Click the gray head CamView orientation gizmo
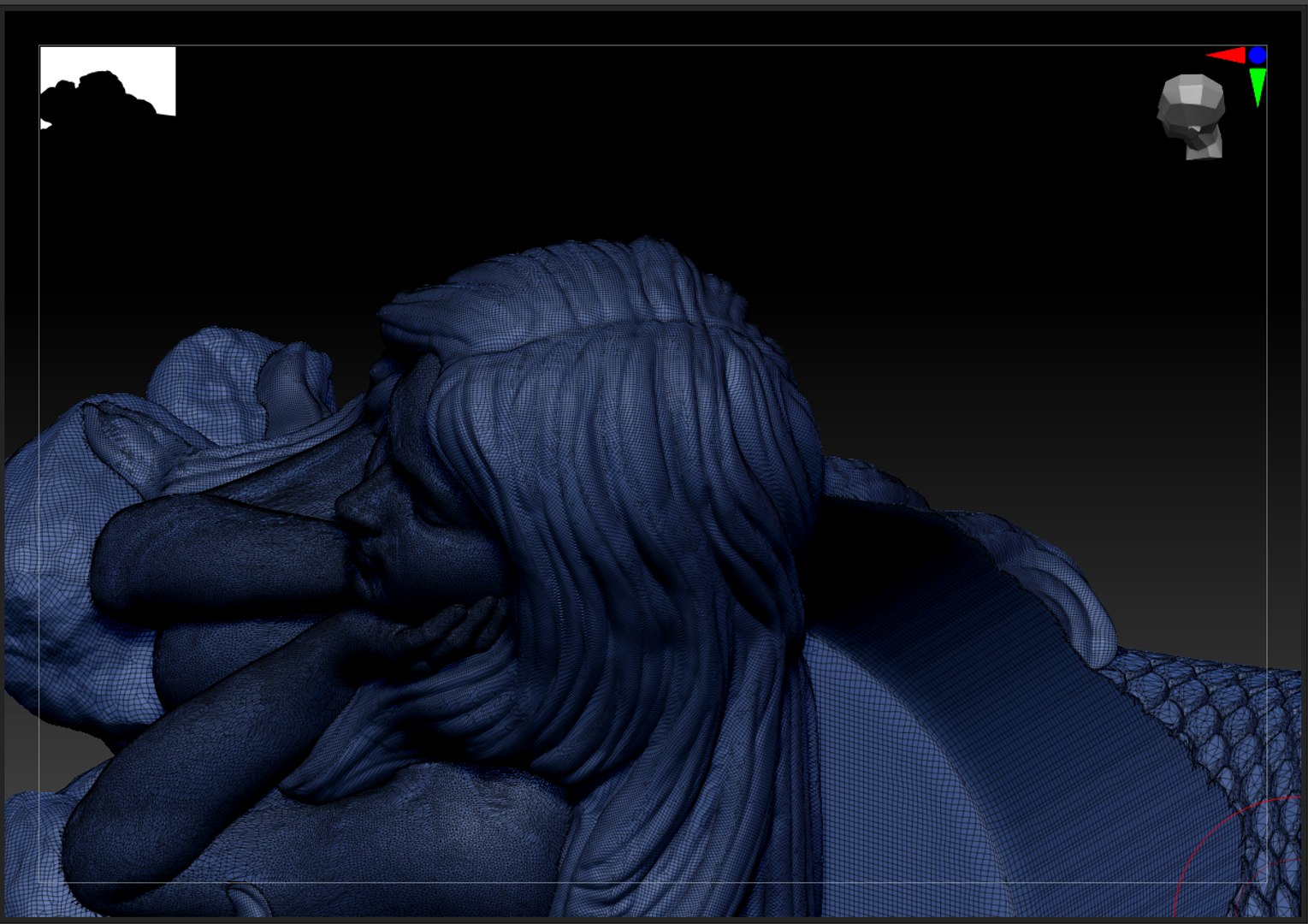This screenshot has height=924, width=1308. point(1191,116)
